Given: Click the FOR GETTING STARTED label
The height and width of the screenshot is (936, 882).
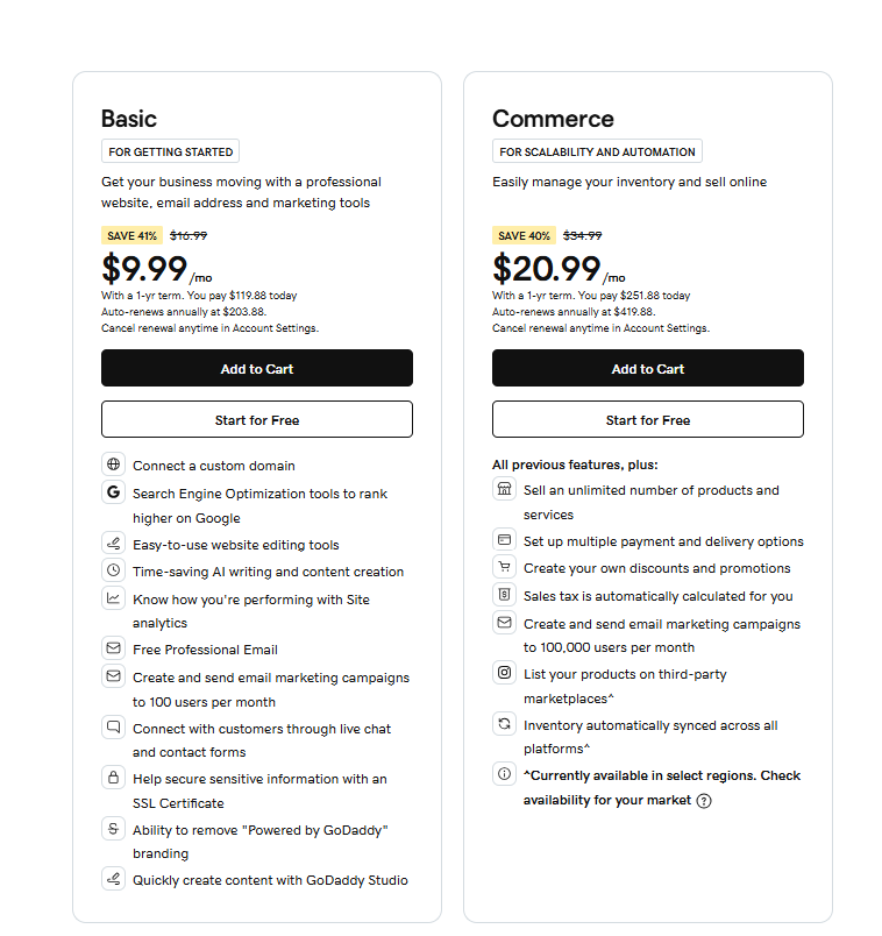Looking at the screenshot, I should pyautogui.click(x=170, y=152).
